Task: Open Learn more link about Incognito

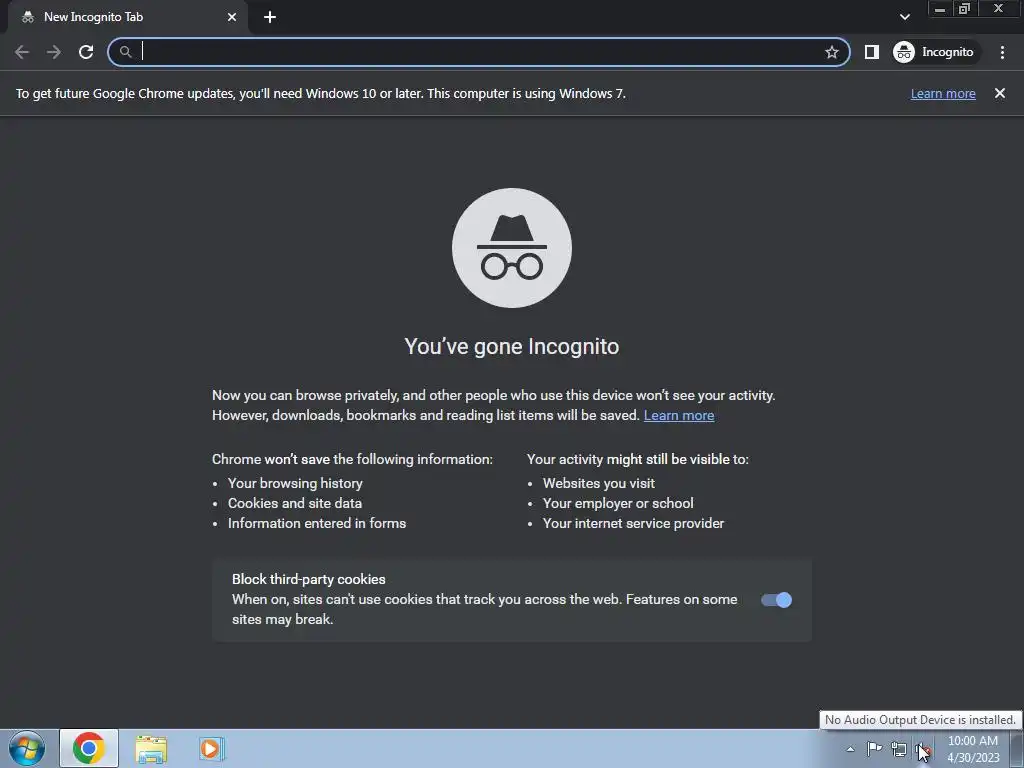Action: point(679,415)
